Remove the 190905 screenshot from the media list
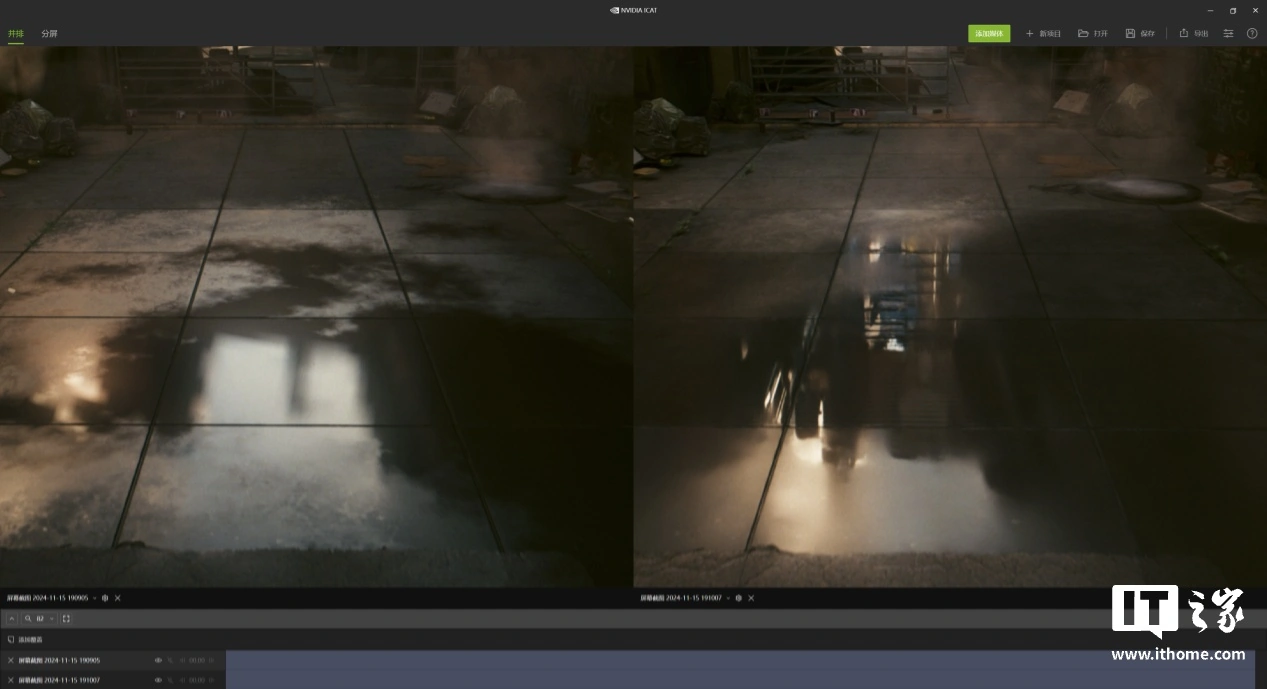1267x689 pixels. pyautogui.click(x=11, y=660)
